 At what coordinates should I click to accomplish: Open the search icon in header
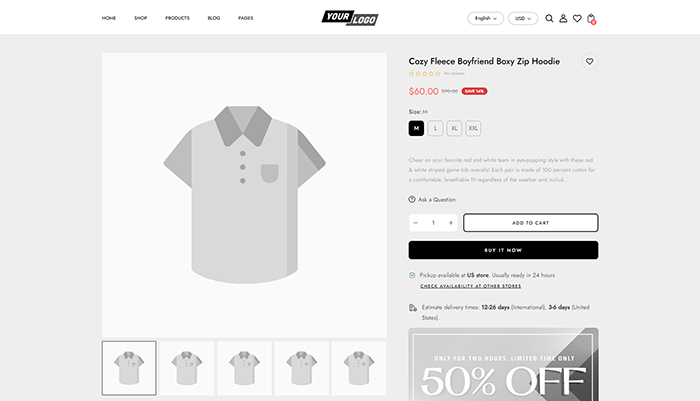[549, 18]
